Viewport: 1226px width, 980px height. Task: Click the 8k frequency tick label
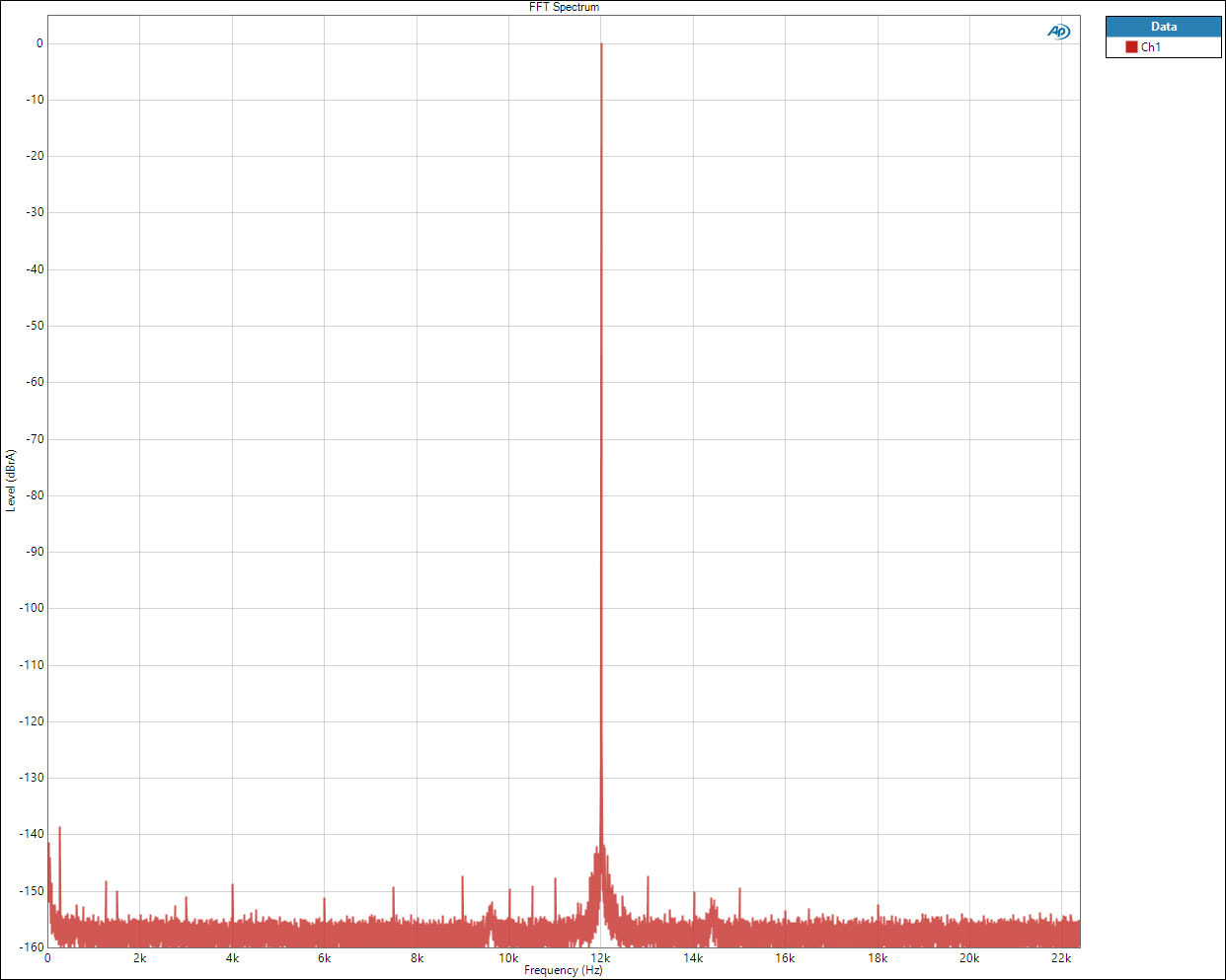[x=417, y=958]
